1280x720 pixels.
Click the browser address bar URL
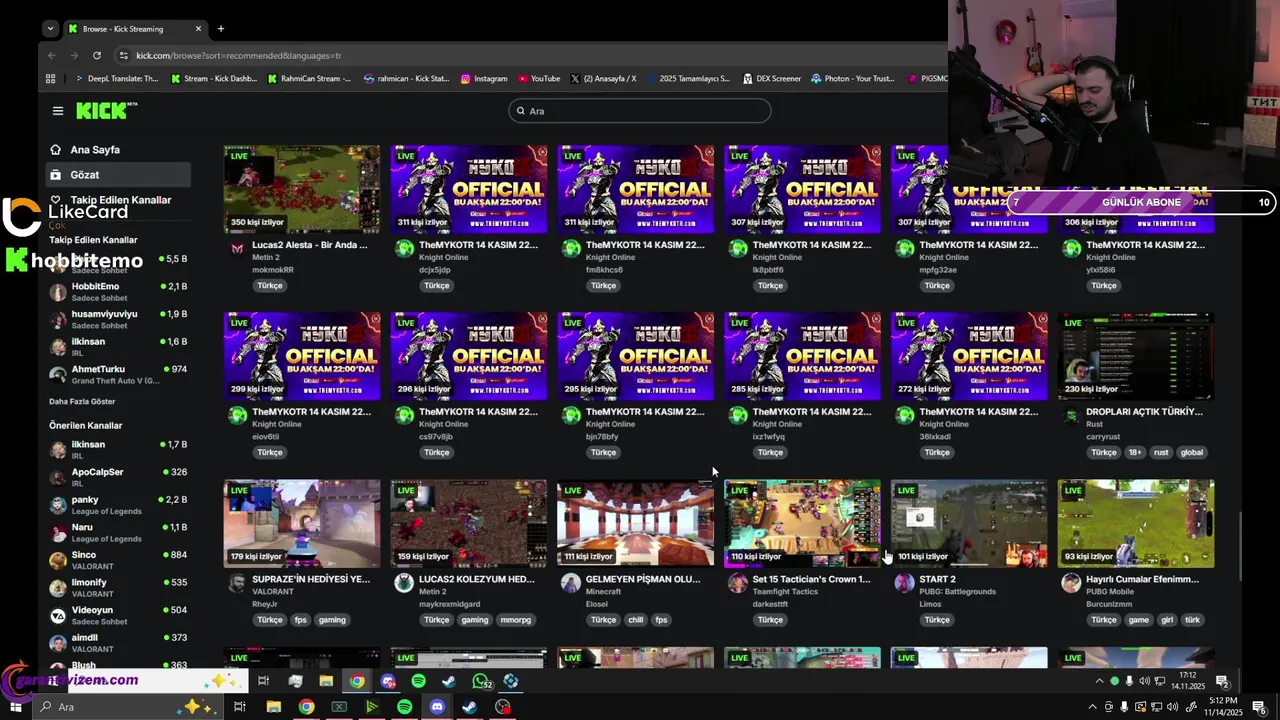239,56
